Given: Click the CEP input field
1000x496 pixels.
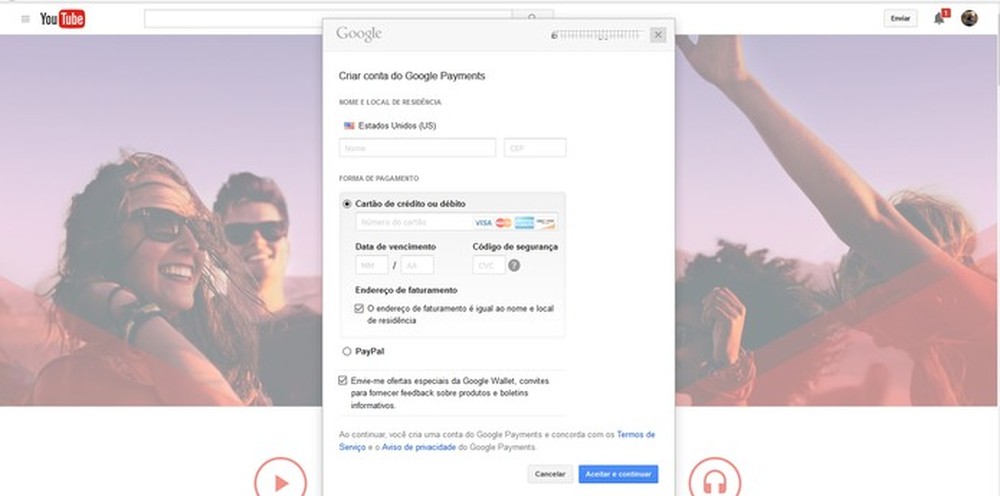Looking at the screenshot, I should point(535,148).
